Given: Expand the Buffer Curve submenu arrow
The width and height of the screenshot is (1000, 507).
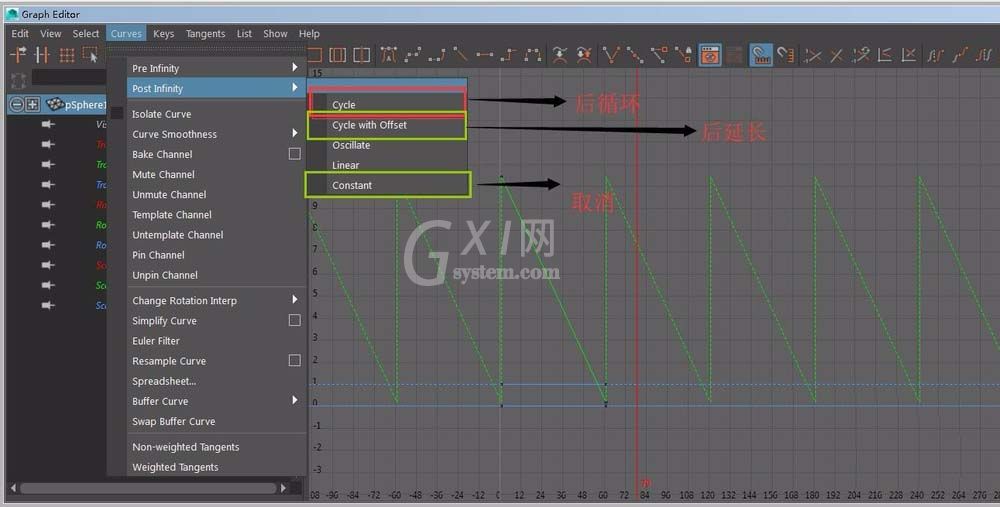Looking at the screenshot, I should point(295,400).
